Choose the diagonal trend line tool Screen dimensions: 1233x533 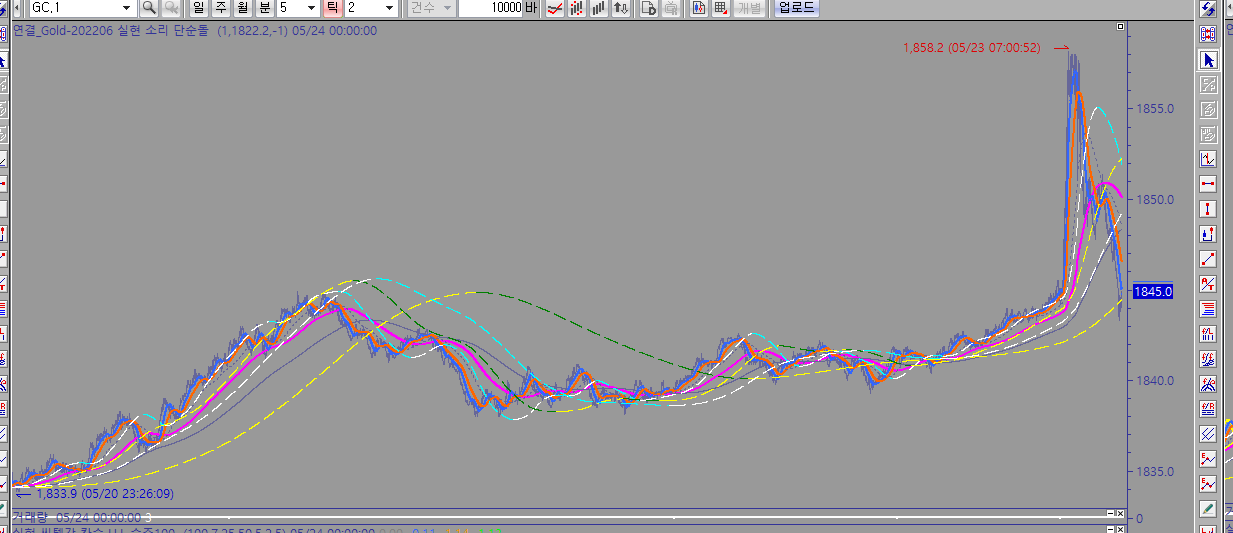click(x=1208, y=259)
